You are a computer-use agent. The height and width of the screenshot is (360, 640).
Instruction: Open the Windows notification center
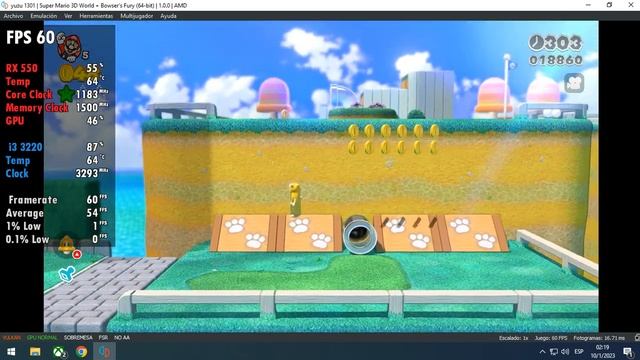tap(628, 351)
